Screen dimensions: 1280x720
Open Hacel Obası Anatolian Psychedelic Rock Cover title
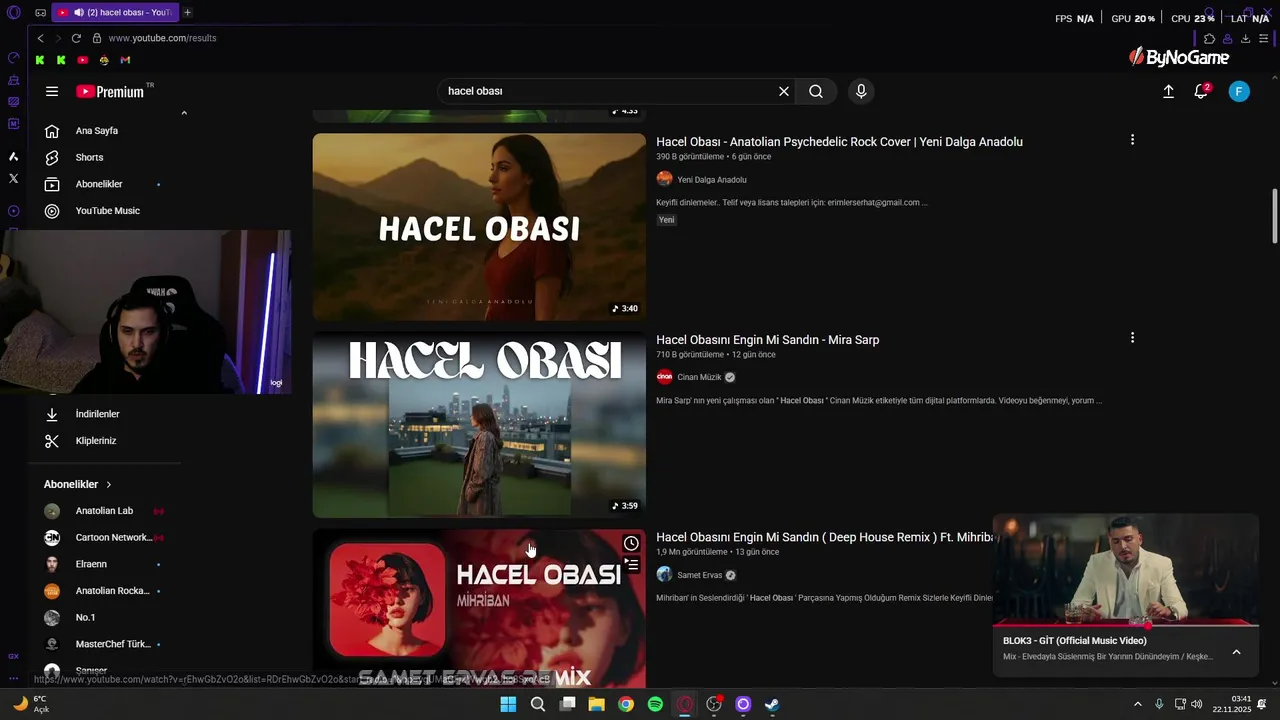point(839,142)
